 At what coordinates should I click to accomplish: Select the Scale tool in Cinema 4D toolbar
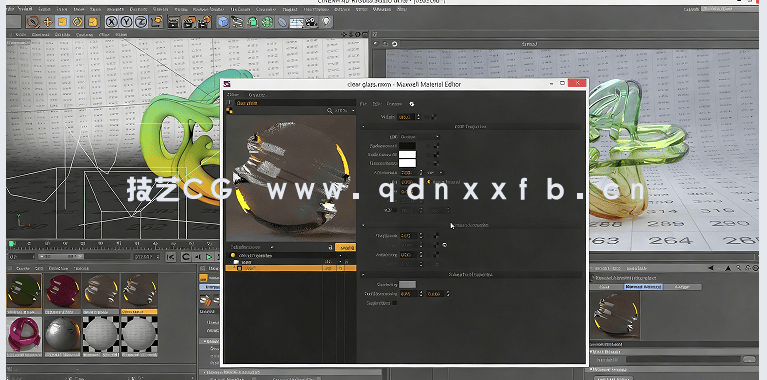62,22
